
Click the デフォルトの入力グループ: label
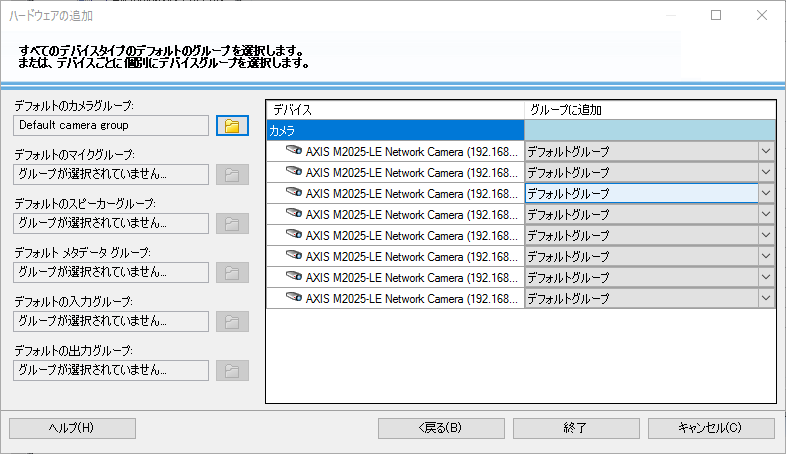(x=73, y=302)
